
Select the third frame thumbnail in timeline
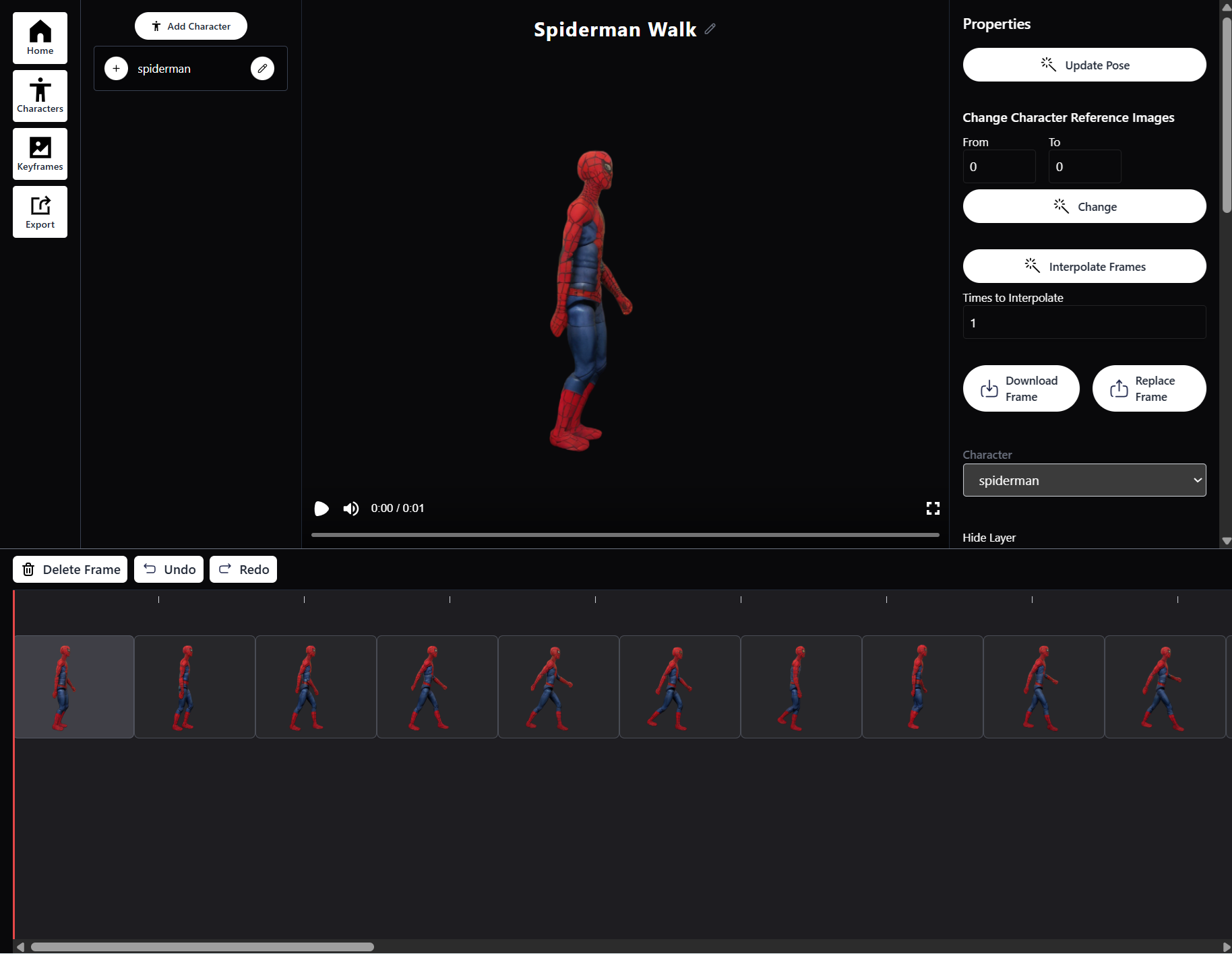tap(316, 687)
